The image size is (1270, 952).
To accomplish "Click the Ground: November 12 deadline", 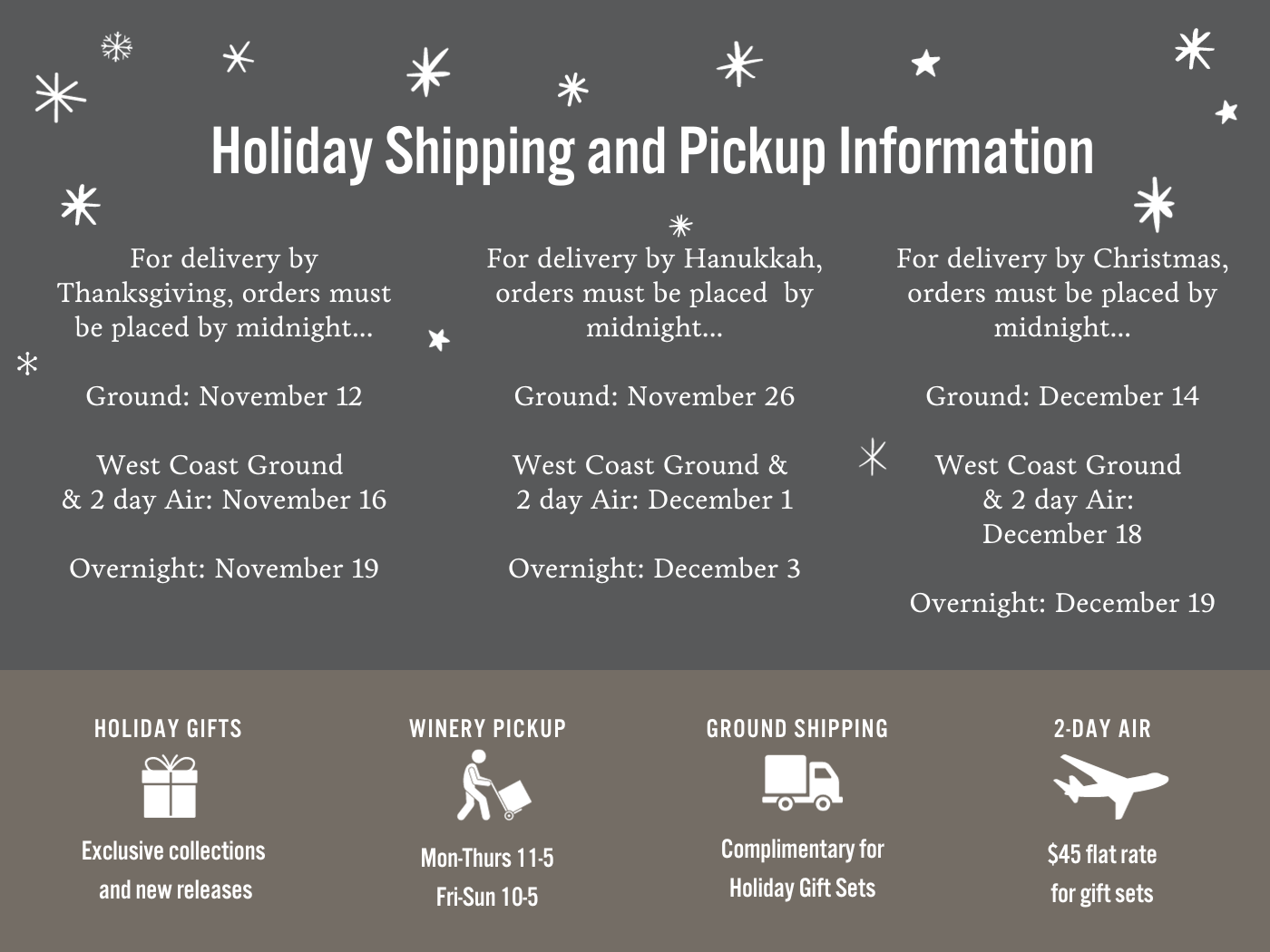I will click(x=224, y=396).
